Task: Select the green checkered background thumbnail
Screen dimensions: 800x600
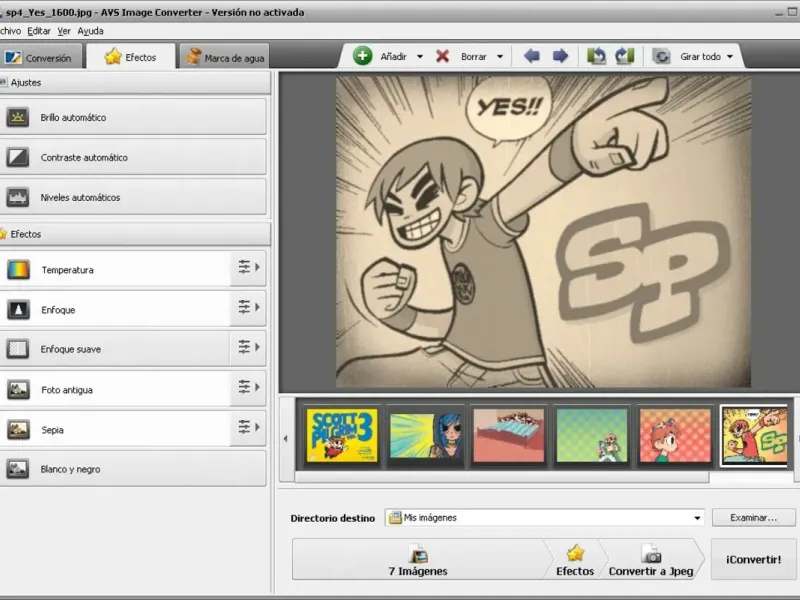Action: (592, 436)
